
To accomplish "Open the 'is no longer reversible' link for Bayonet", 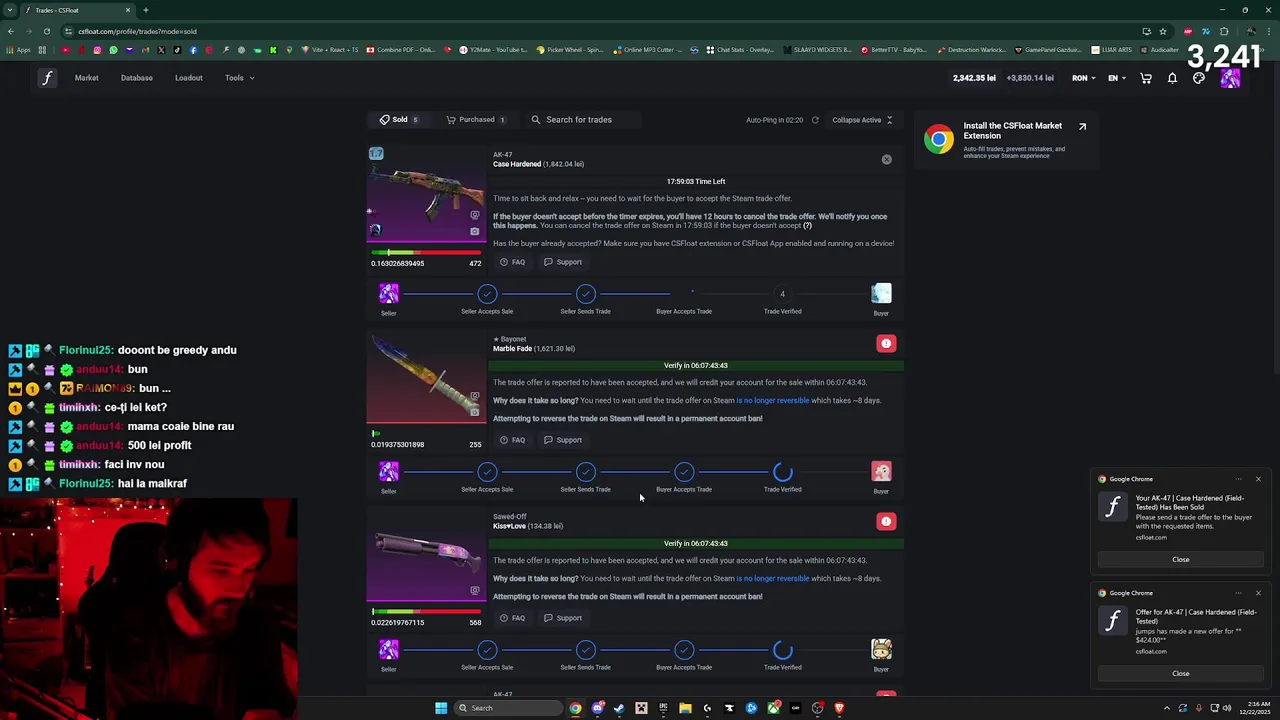I will click(772, 401).
